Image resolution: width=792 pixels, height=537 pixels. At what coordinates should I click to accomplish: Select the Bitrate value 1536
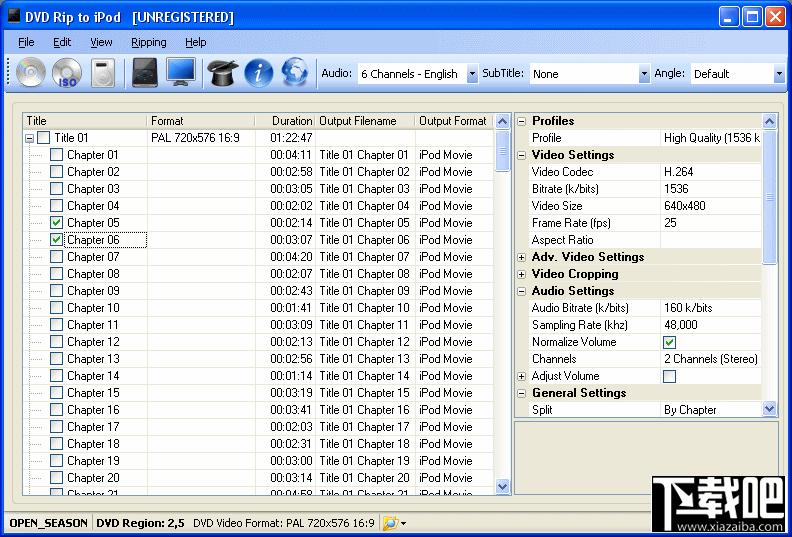711,189
